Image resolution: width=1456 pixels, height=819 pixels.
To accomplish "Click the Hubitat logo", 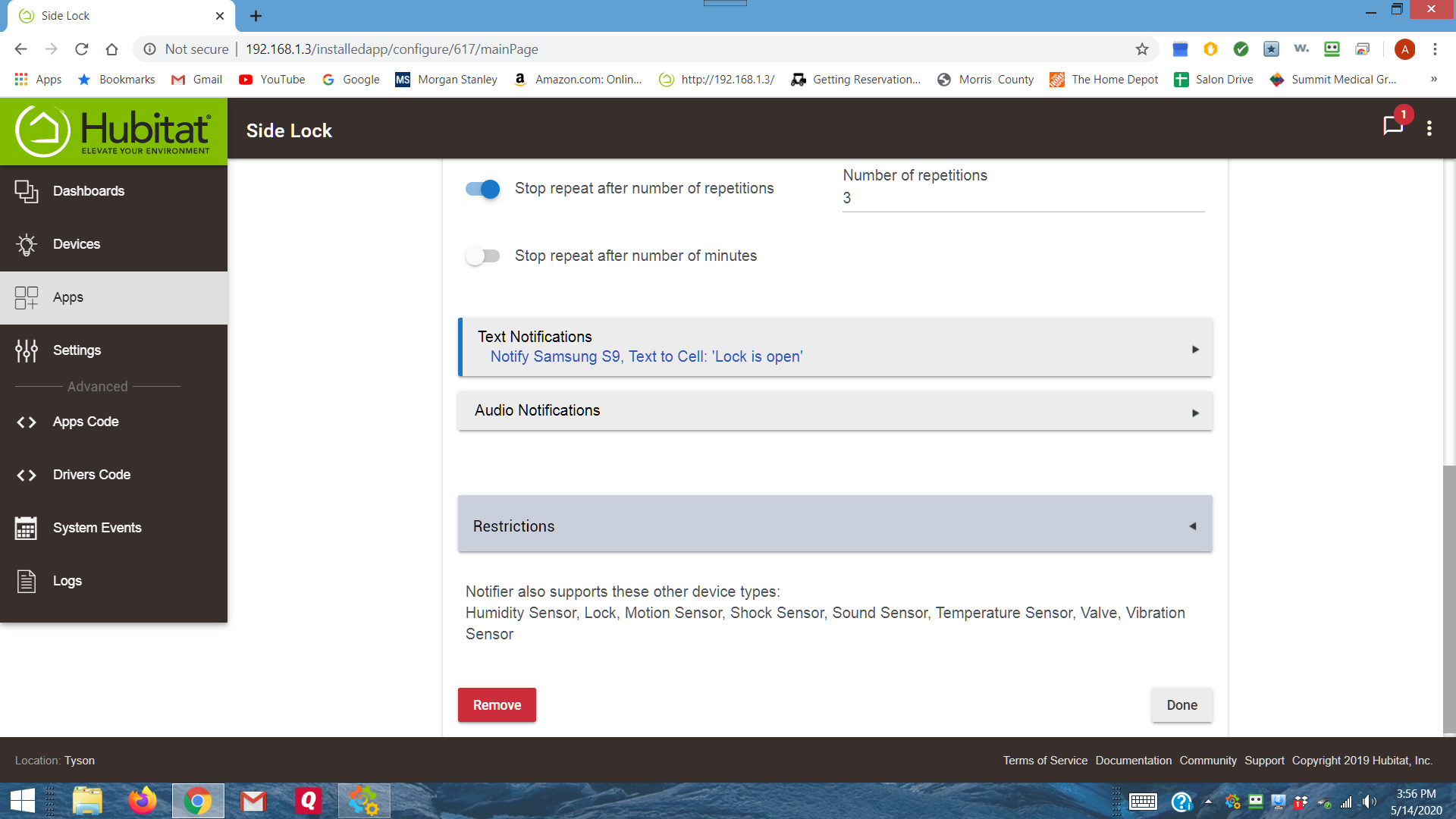I will pyautogui.click(x=114, y=131).
